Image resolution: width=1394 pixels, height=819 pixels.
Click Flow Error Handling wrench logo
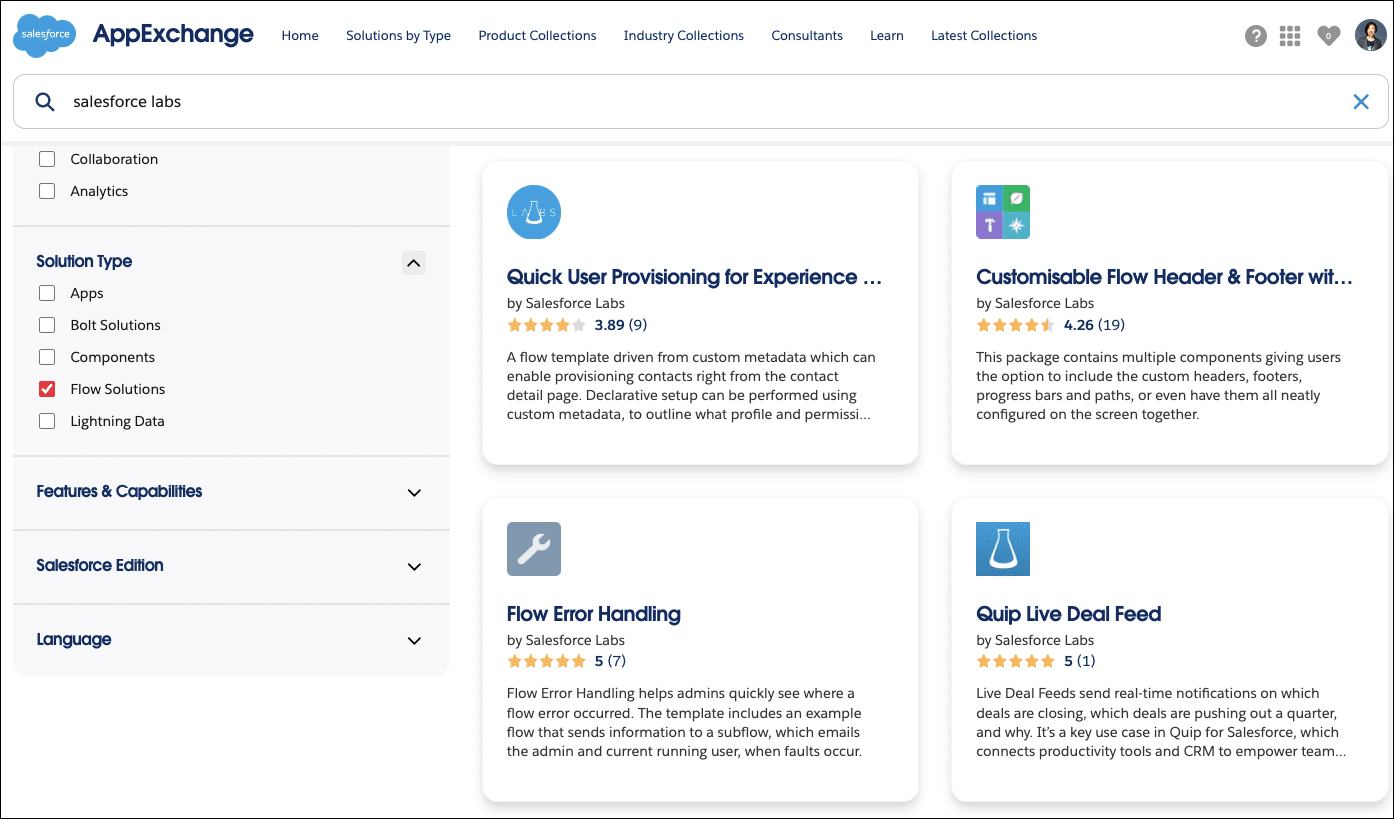coord(534,549)
